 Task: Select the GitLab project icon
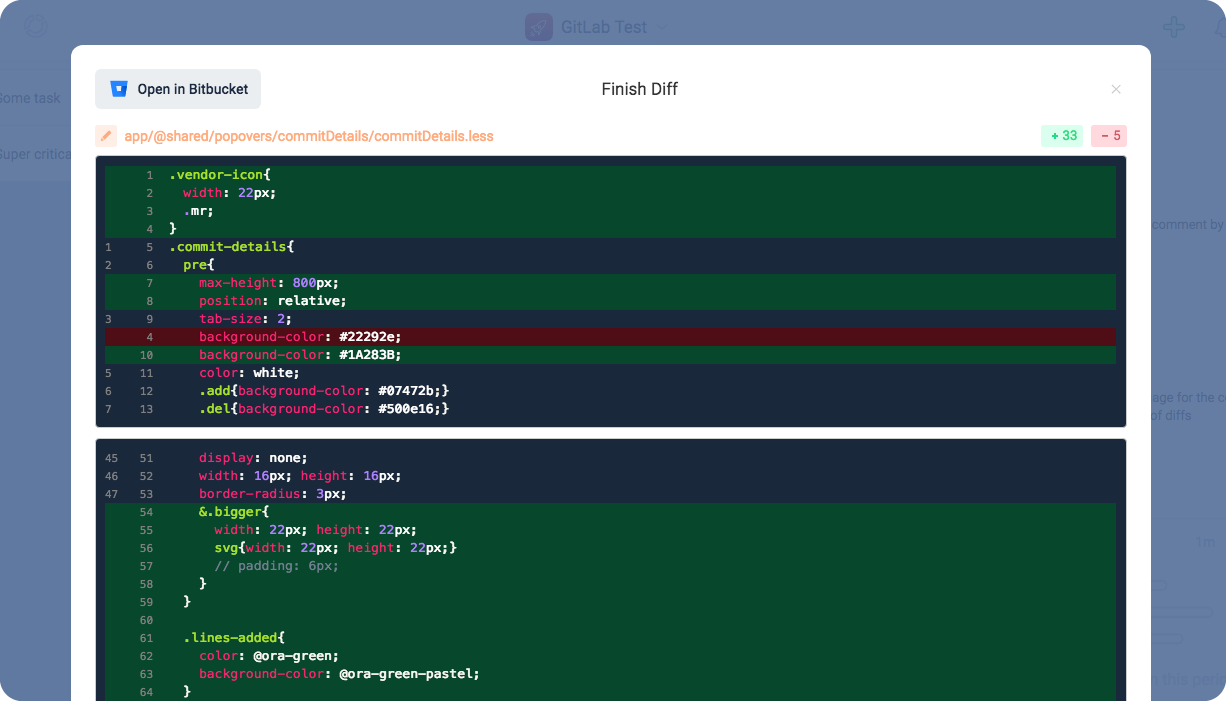point(538,27)
